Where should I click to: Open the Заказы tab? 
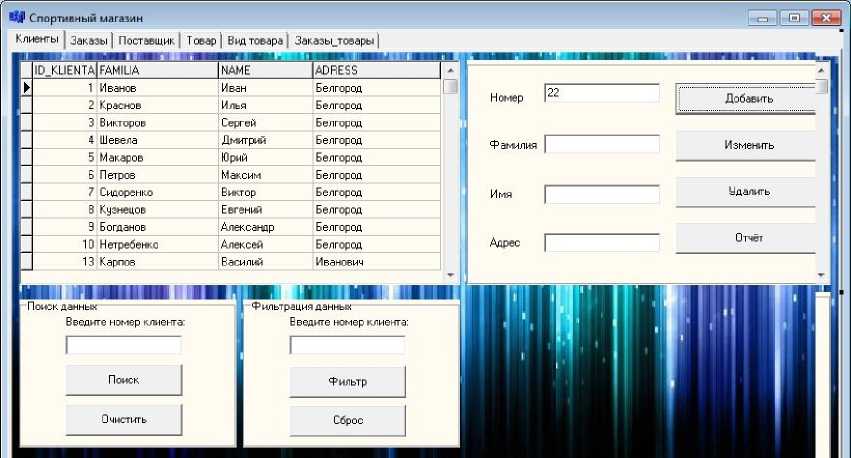(x=88, y=41)
